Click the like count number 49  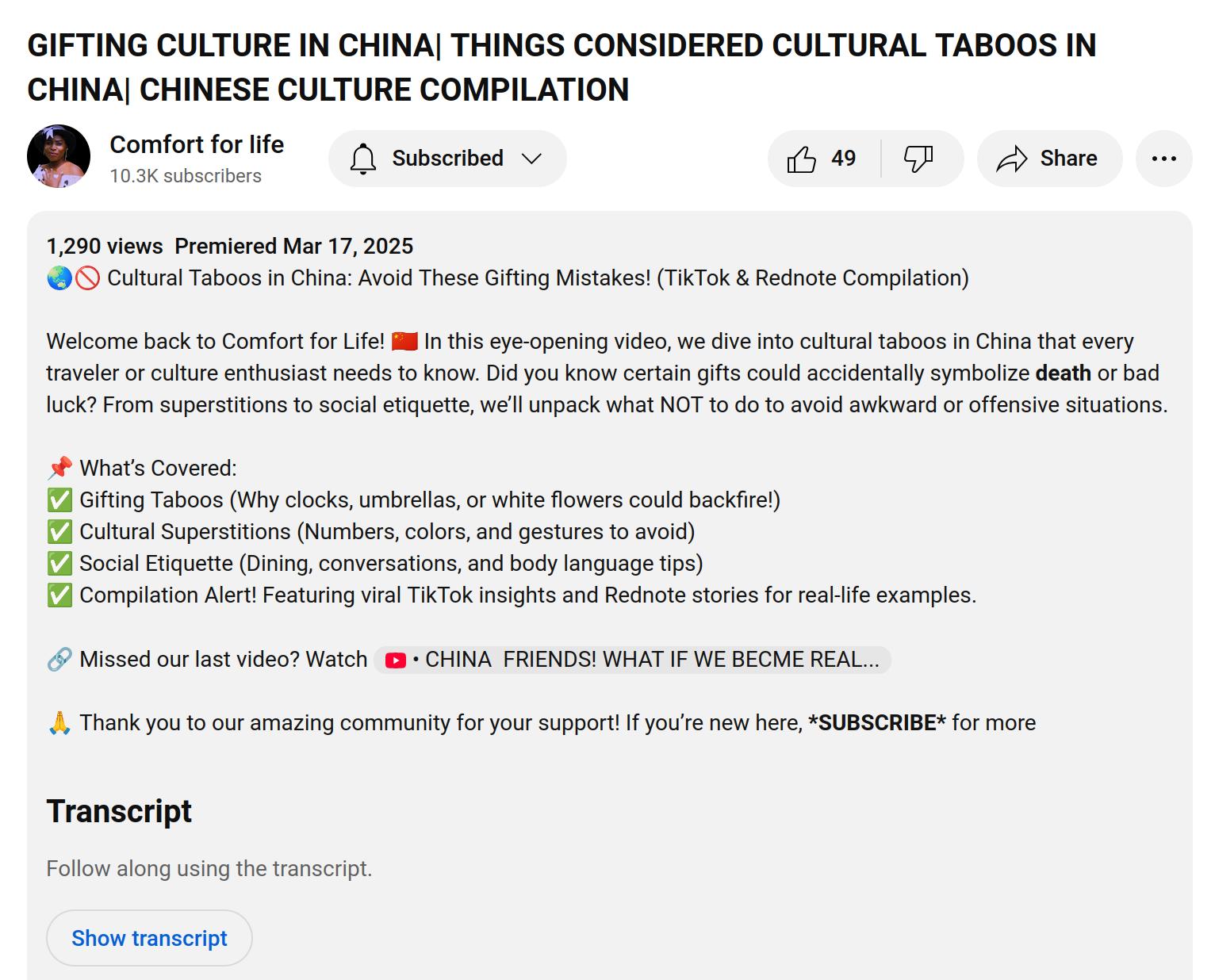coord(843,159)
